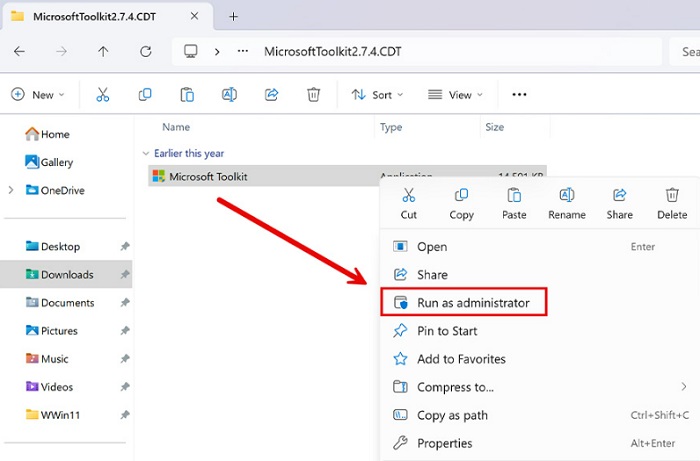
Task: Open Music in the navigation pane
Action: point(47,359)
